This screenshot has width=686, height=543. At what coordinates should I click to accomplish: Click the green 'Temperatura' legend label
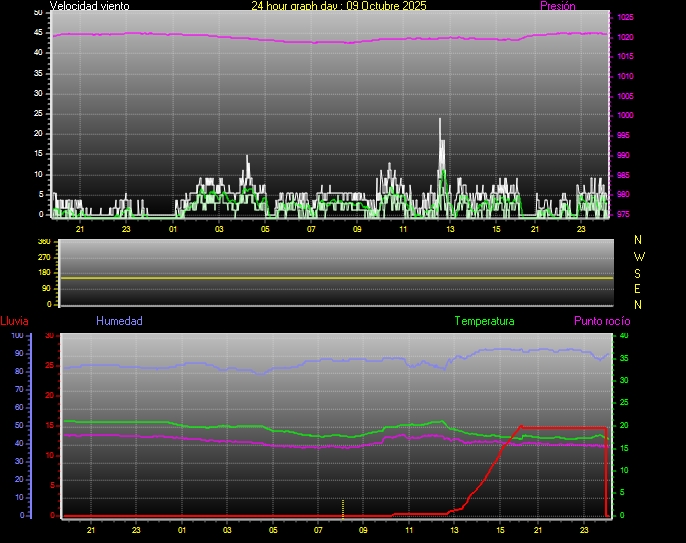(x=484, y=321)
